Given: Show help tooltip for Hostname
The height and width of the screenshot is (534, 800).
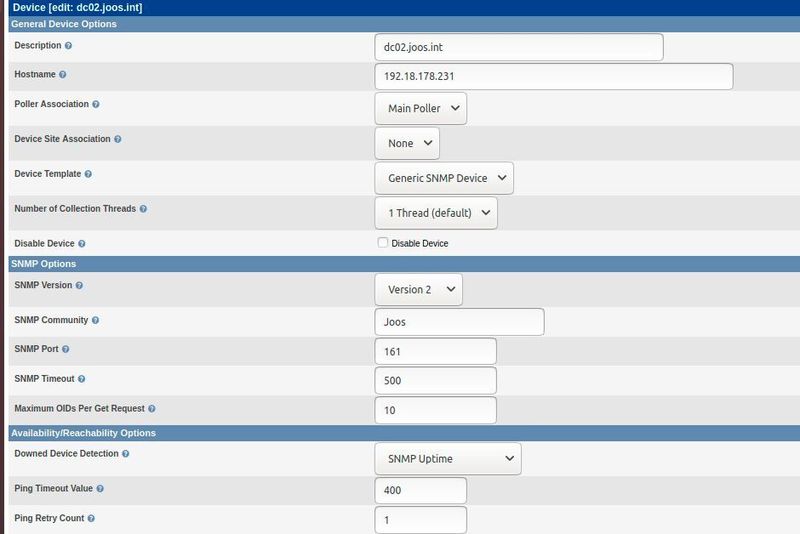Looking at the screenshot, I should [x=63, y=74].
